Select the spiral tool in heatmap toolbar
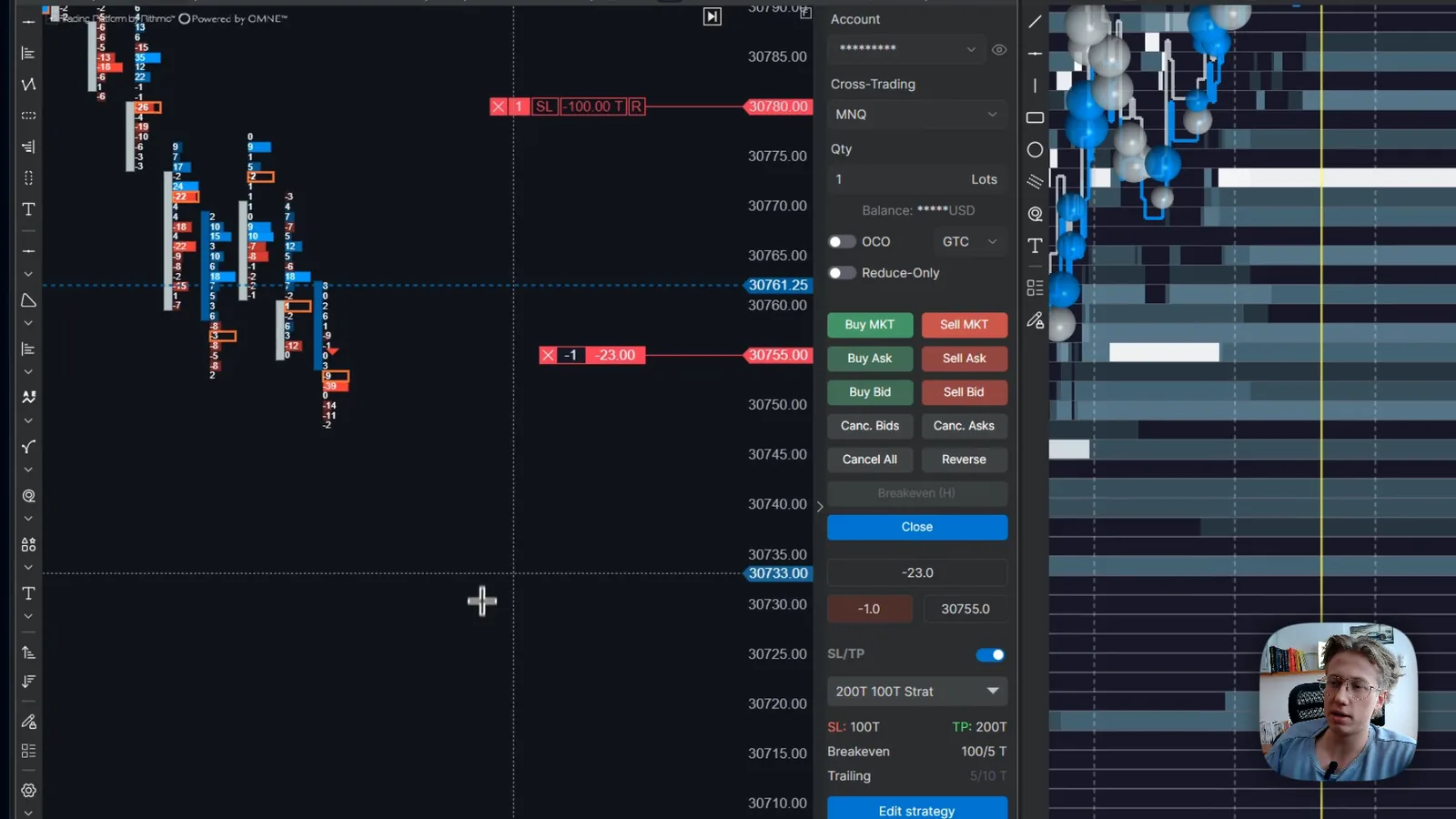The height and width of the screenshot is (819, 1456). (x=1035, y=214)
